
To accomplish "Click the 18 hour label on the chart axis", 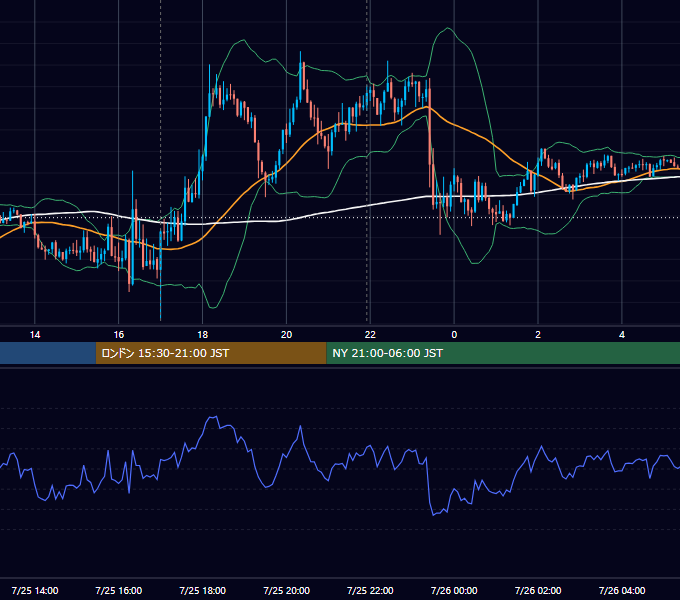I will 203,335.
